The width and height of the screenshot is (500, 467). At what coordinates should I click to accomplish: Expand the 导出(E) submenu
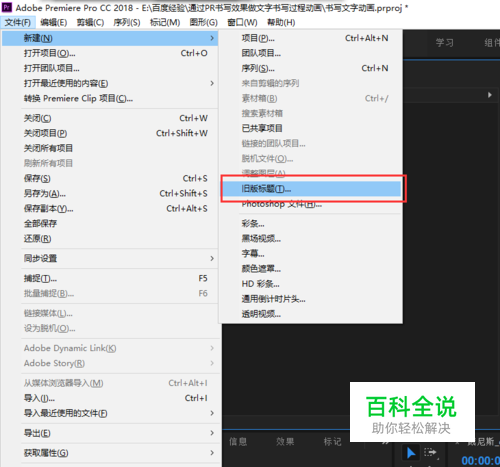coord(110,433)
